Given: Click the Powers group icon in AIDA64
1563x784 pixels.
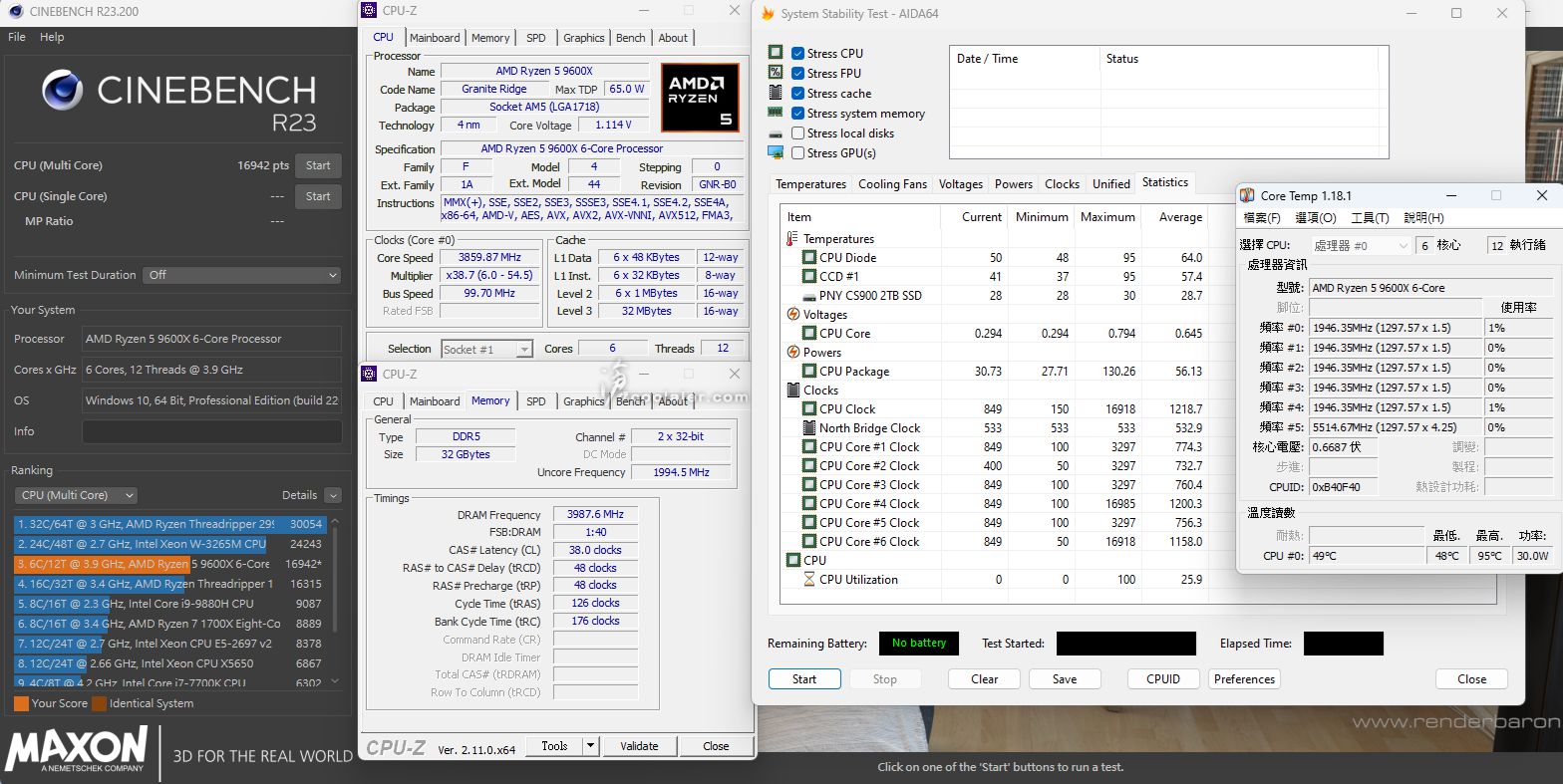Looking at the screenshot, I should tap(793, 353).
